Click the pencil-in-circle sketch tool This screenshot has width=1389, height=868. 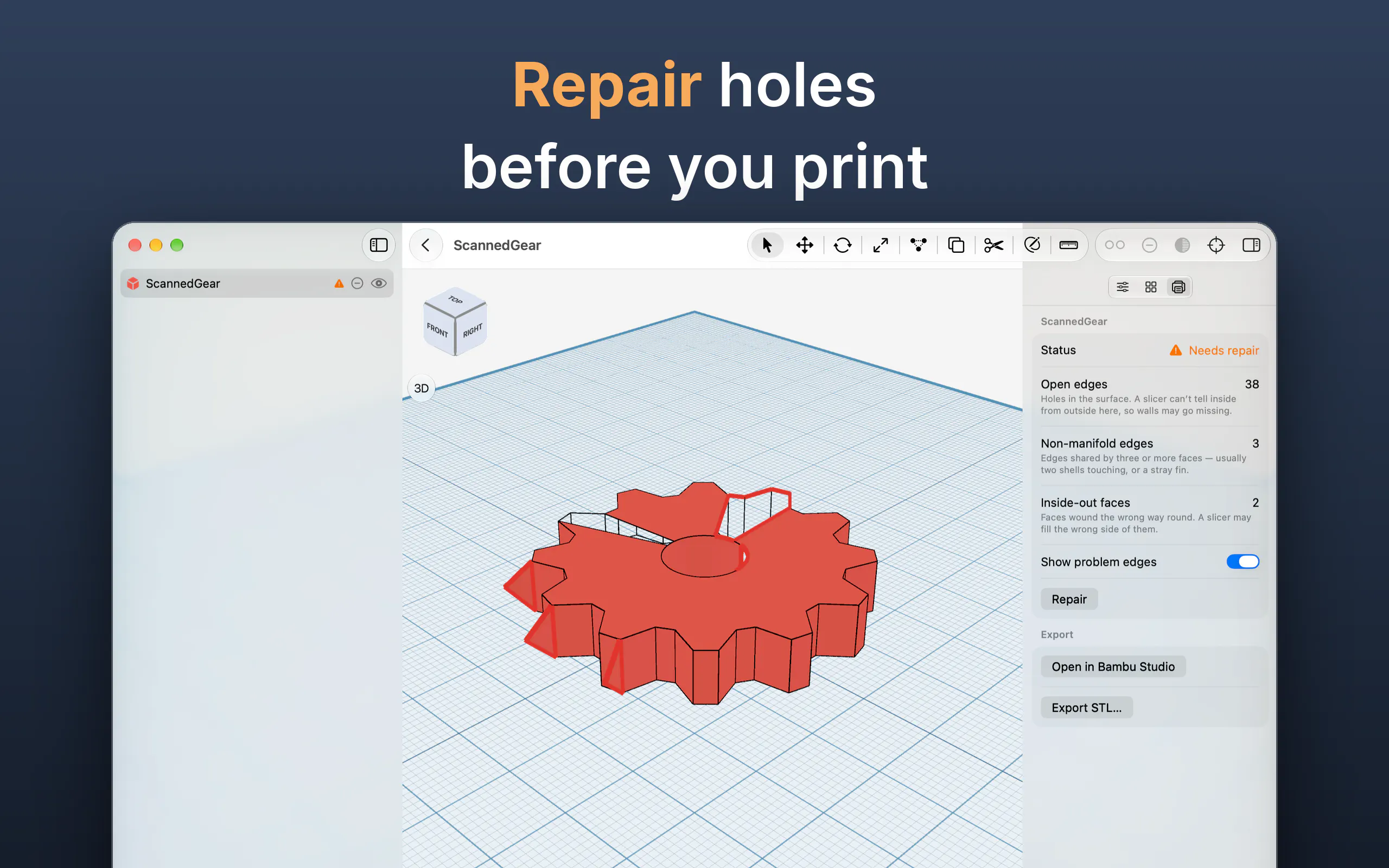1032,245
